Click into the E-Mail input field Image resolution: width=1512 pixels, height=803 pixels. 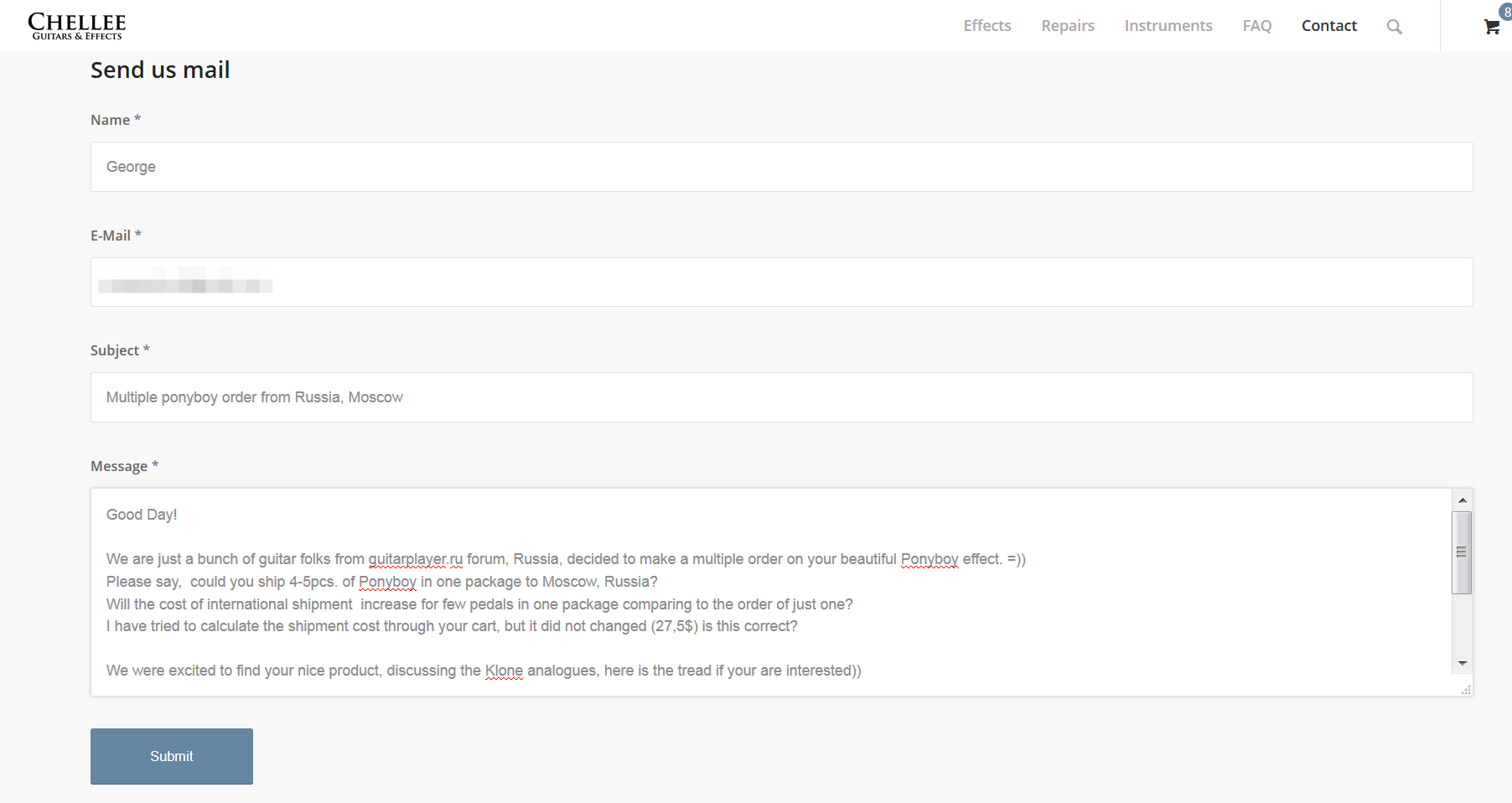[781, 282]
